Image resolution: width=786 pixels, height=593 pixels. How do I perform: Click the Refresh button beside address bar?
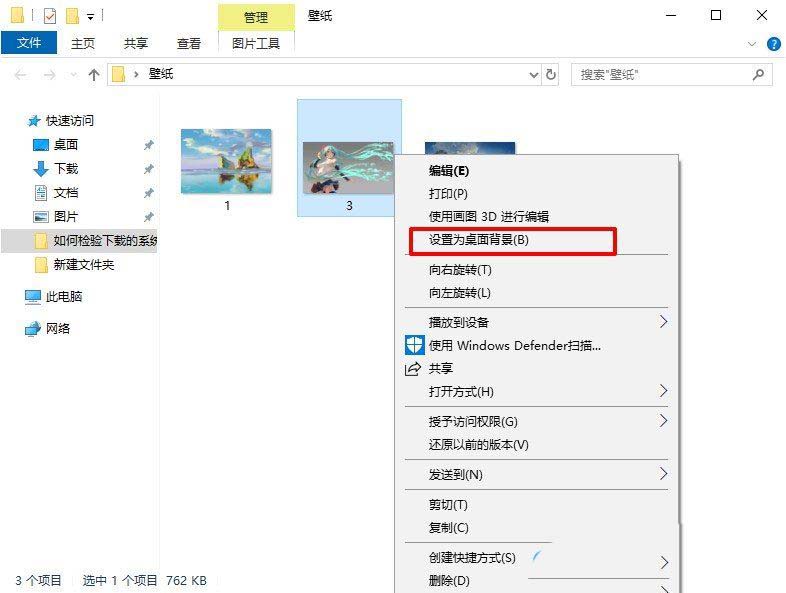(x=551, y=75)
